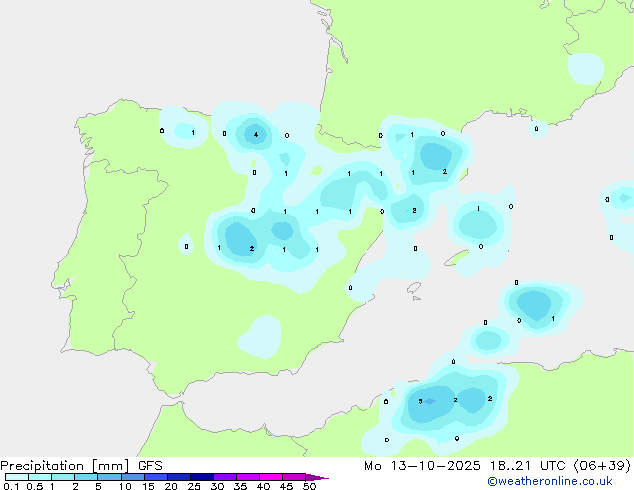Click the 40–45 mm magenta swatch
The width and height of the screenshot is (634, 490).
(271, 477)
